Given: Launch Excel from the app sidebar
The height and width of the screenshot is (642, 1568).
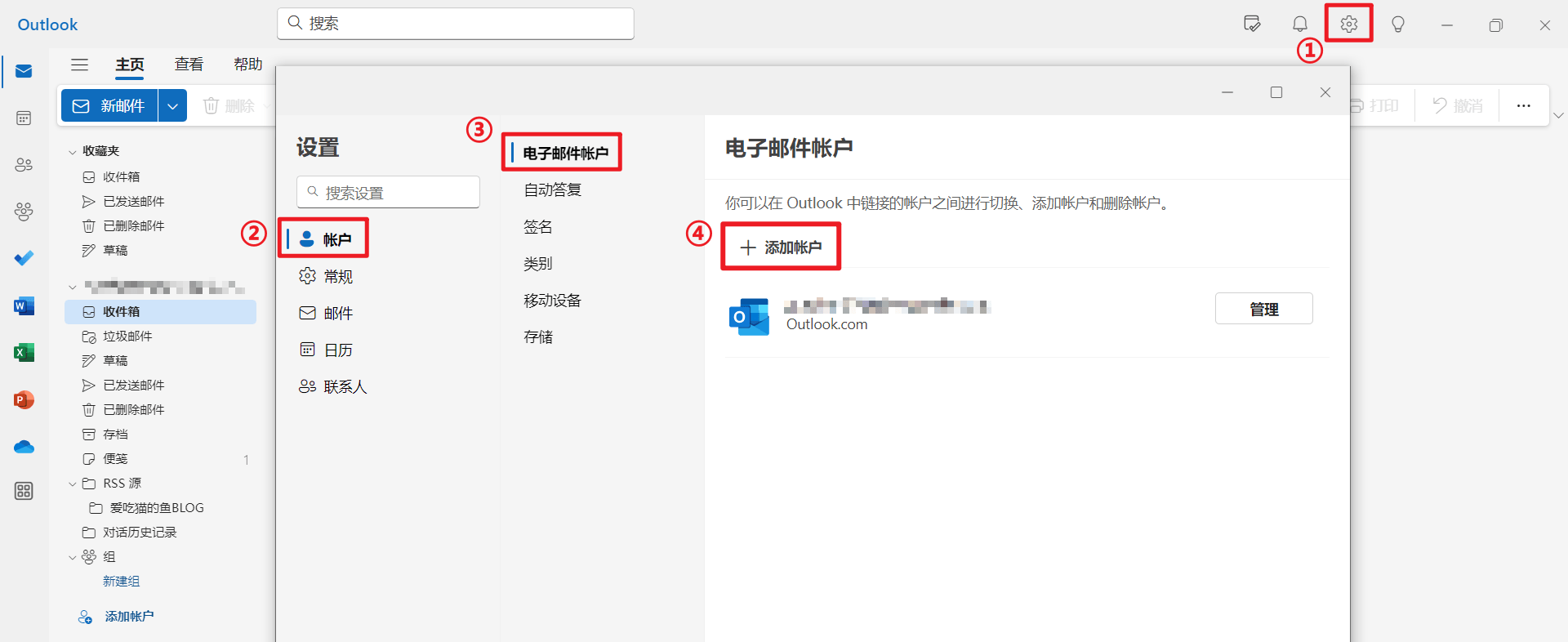Looking at the screenshot, I should pyautogui.click(x=24, y=353).
